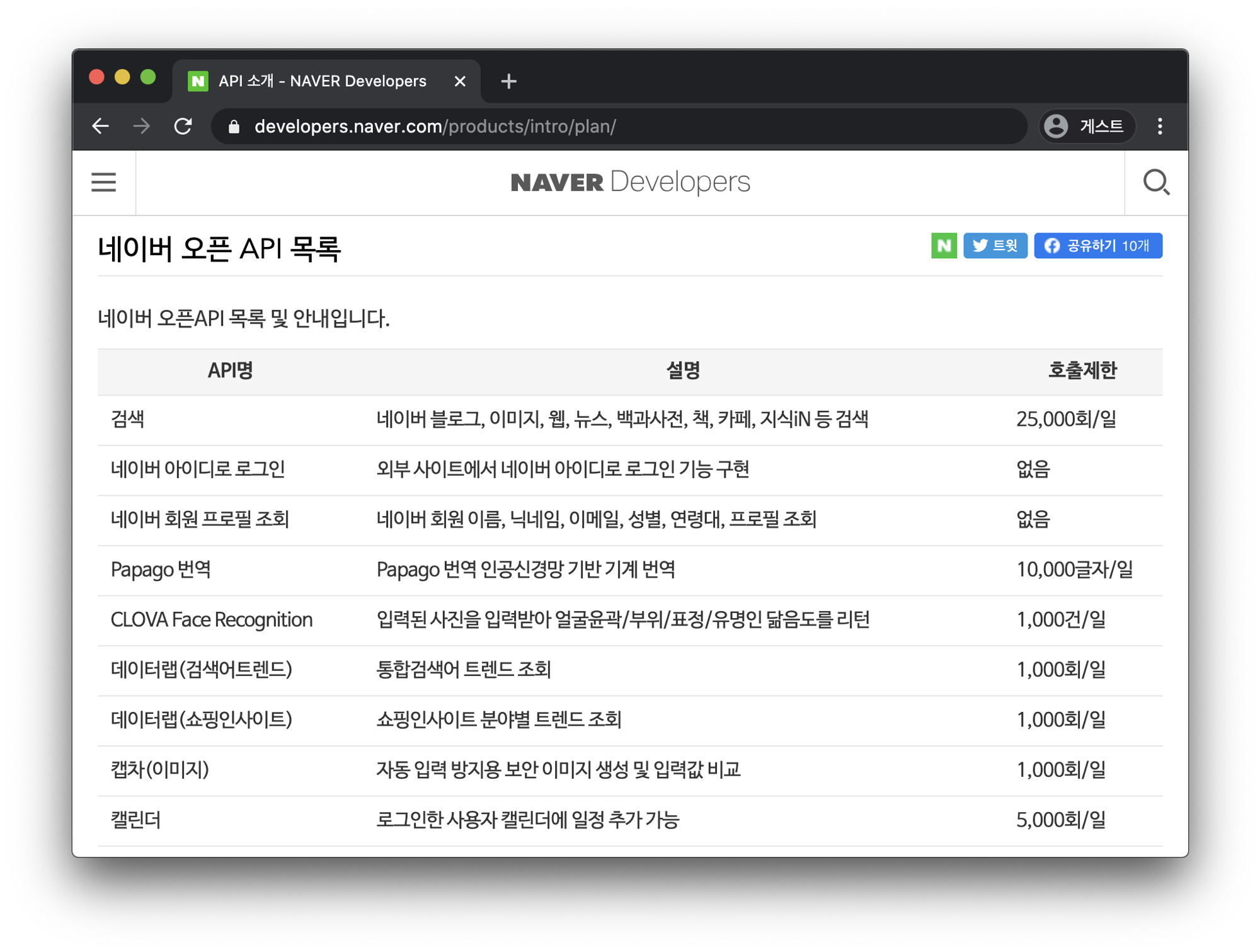
Task: Open the browser three-dot options menu
Action: click(x=1159, y=126)
